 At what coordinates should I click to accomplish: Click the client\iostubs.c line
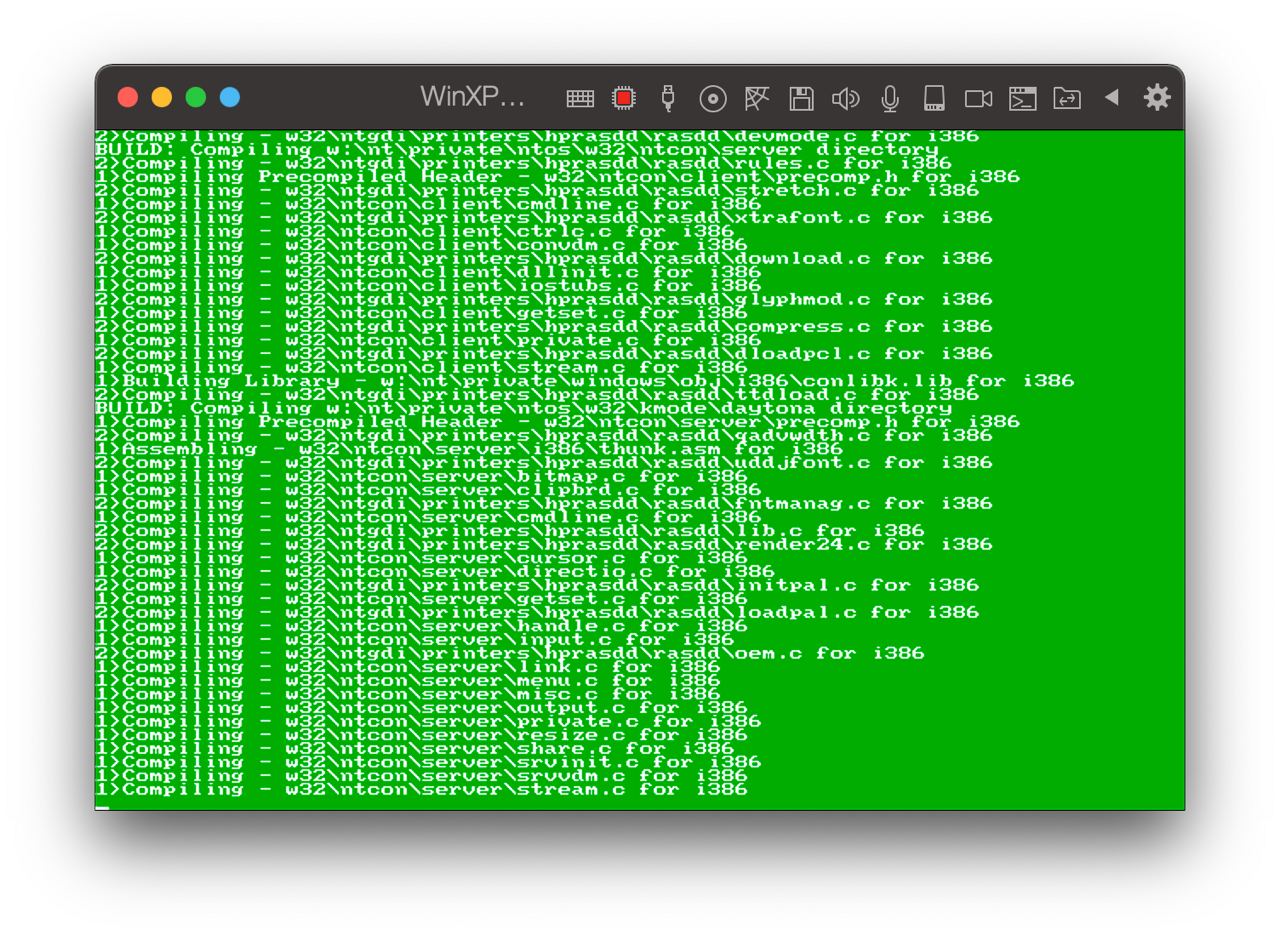[x=428, y=285]
